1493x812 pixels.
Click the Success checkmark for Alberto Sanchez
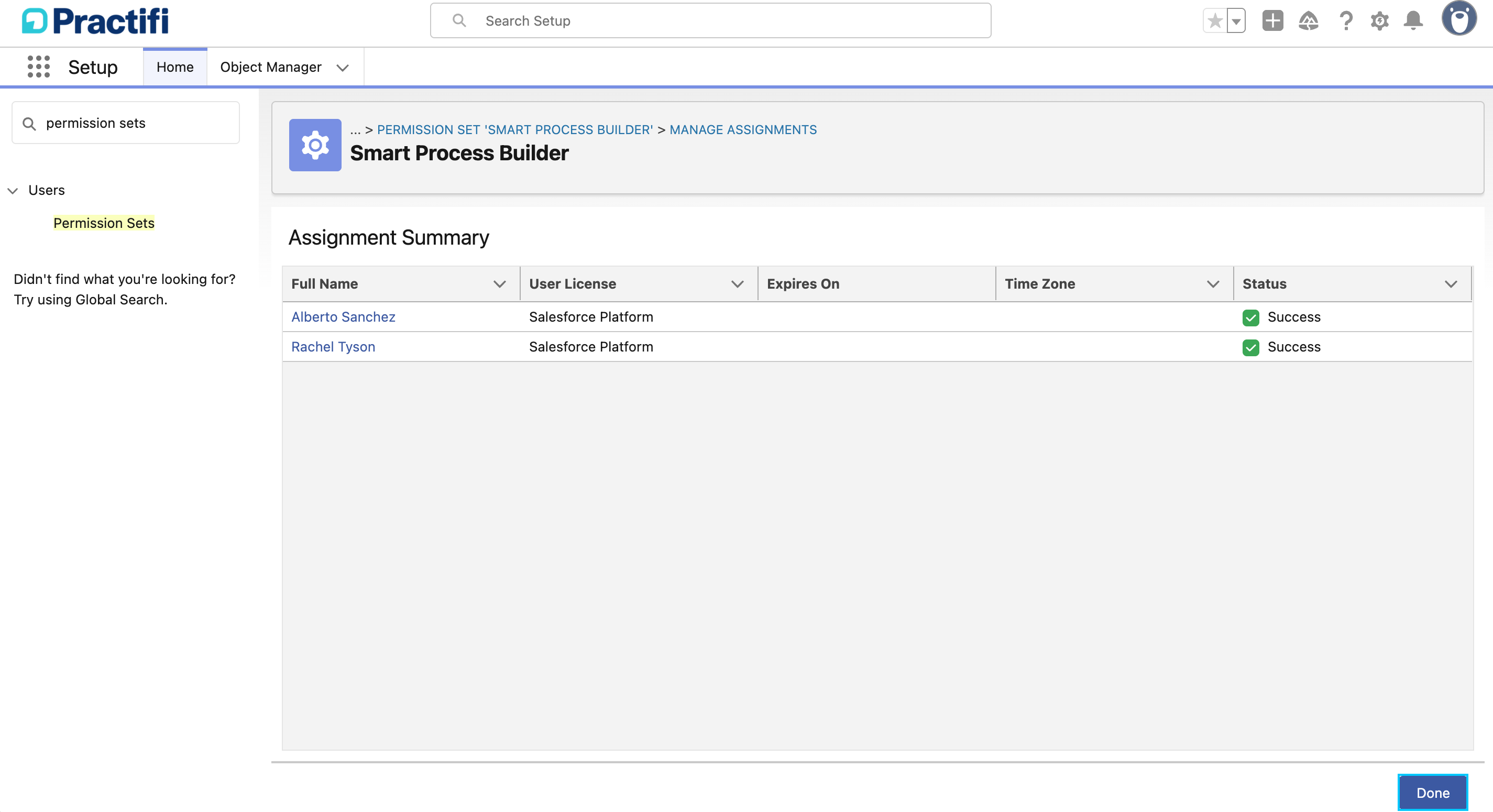pos(1251,317)
